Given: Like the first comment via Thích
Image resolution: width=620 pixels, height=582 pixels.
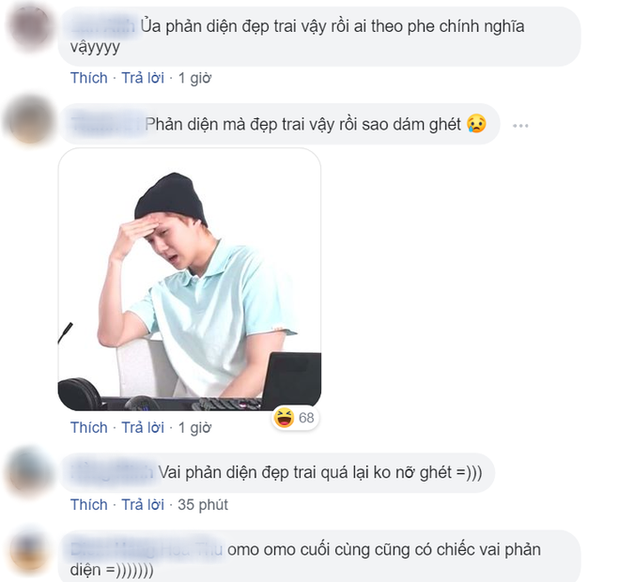Looking at the screenshot, I should (89, 78).
